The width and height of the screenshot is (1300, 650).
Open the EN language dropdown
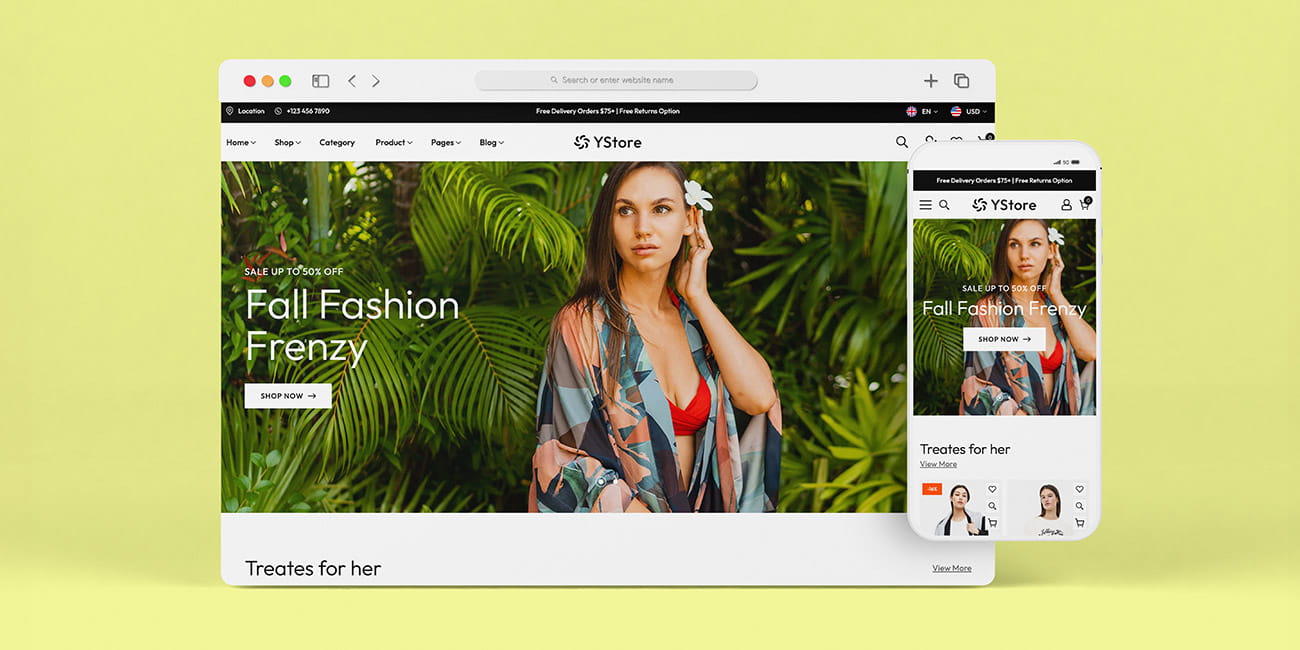pyautogui.click(x=922, y=111)
